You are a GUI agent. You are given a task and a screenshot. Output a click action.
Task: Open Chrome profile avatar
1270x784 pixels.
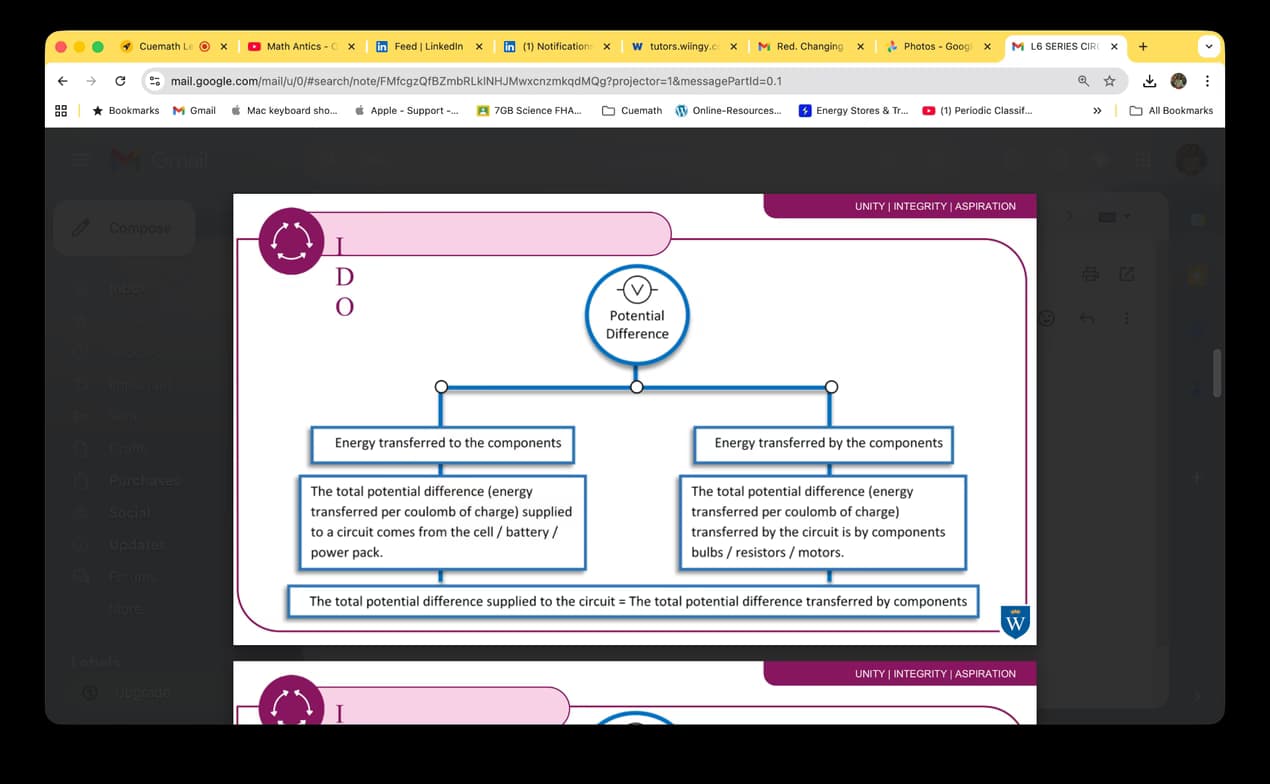click(x=1178, y=81)
